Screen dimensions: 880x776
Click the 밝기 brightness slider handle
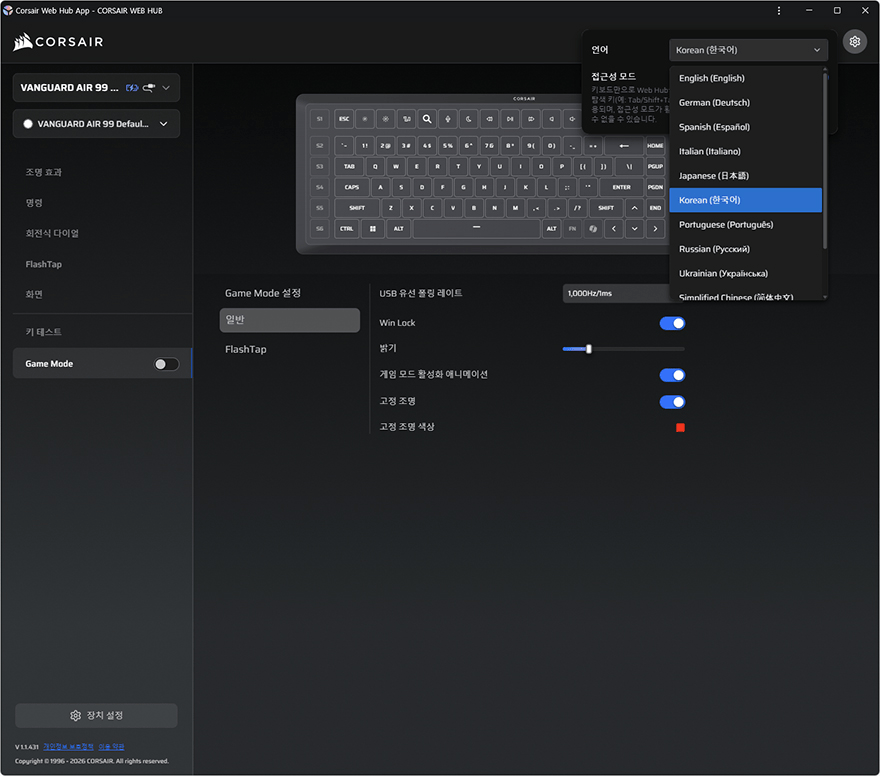(x=589, y=349)
